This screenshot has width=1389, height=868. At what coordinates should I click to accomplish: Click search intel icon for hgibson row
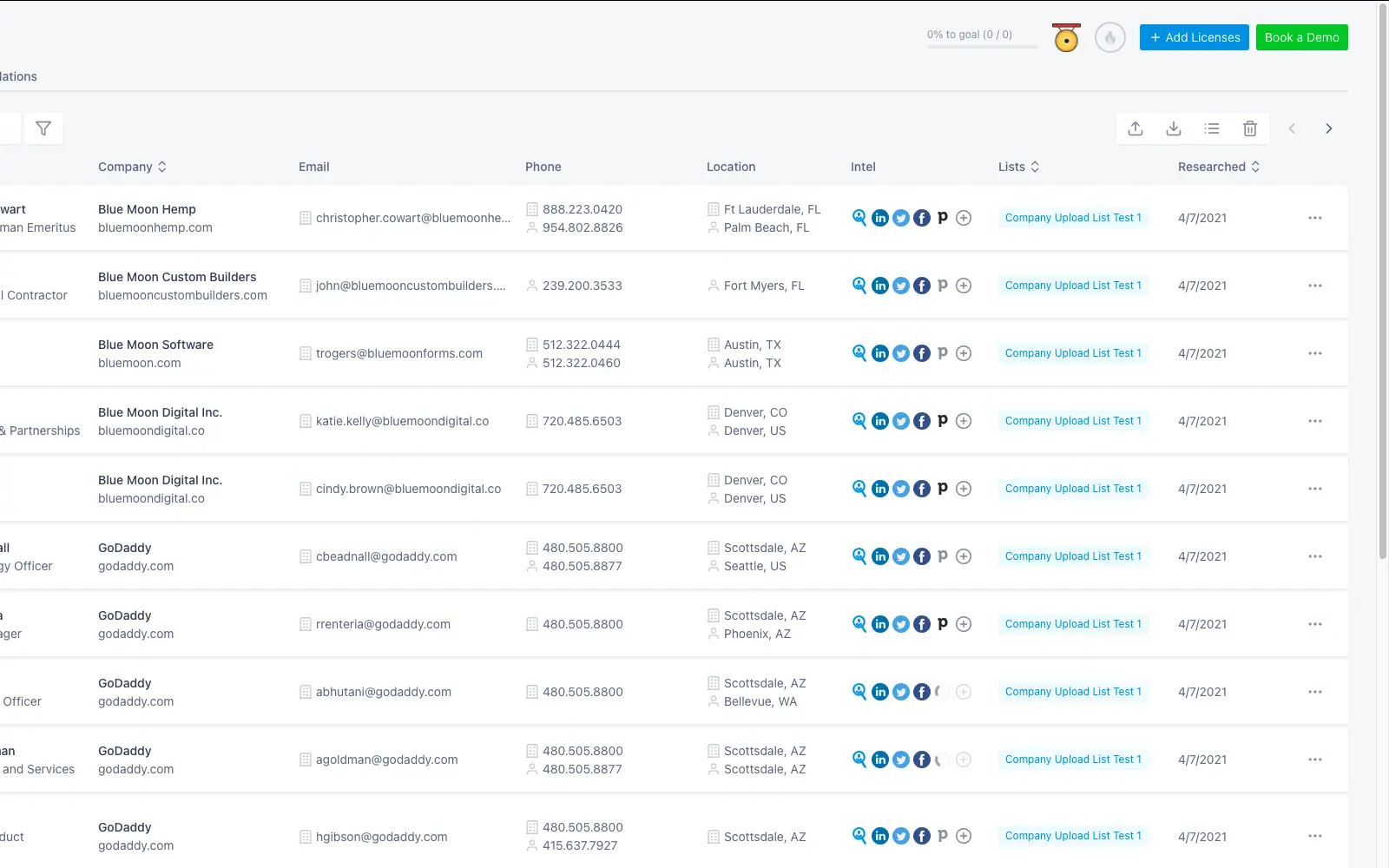click(859, 836)
